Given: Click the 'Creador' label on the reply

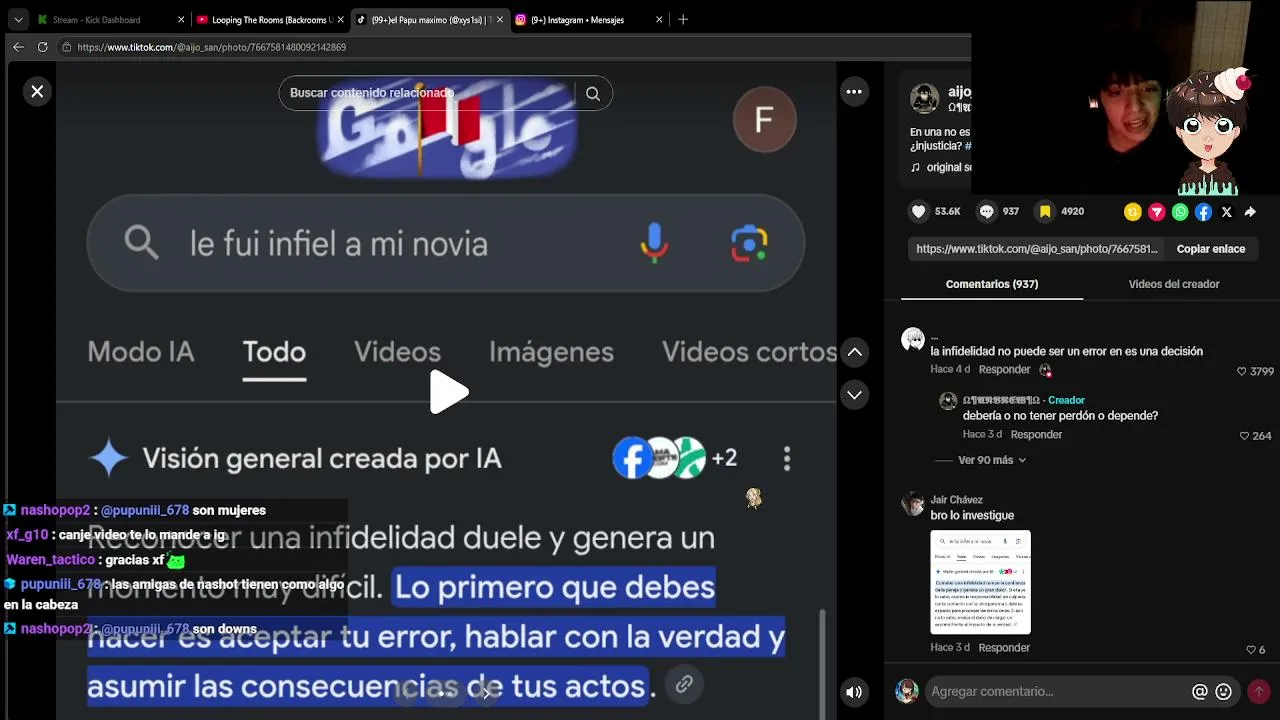Looking at the screenshot, I should (x=1066, y=400).
